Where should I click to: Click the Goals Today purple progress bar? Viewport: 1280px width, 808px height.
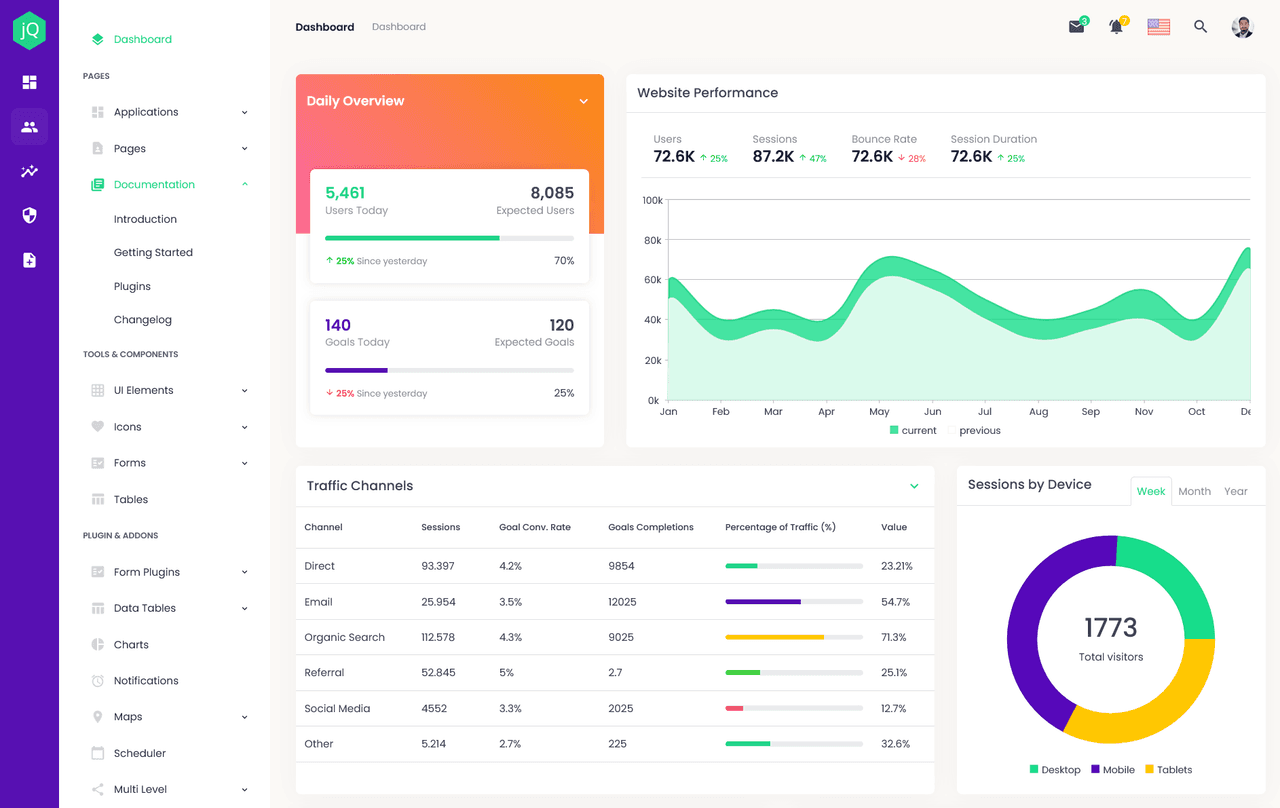pos(356,370)
